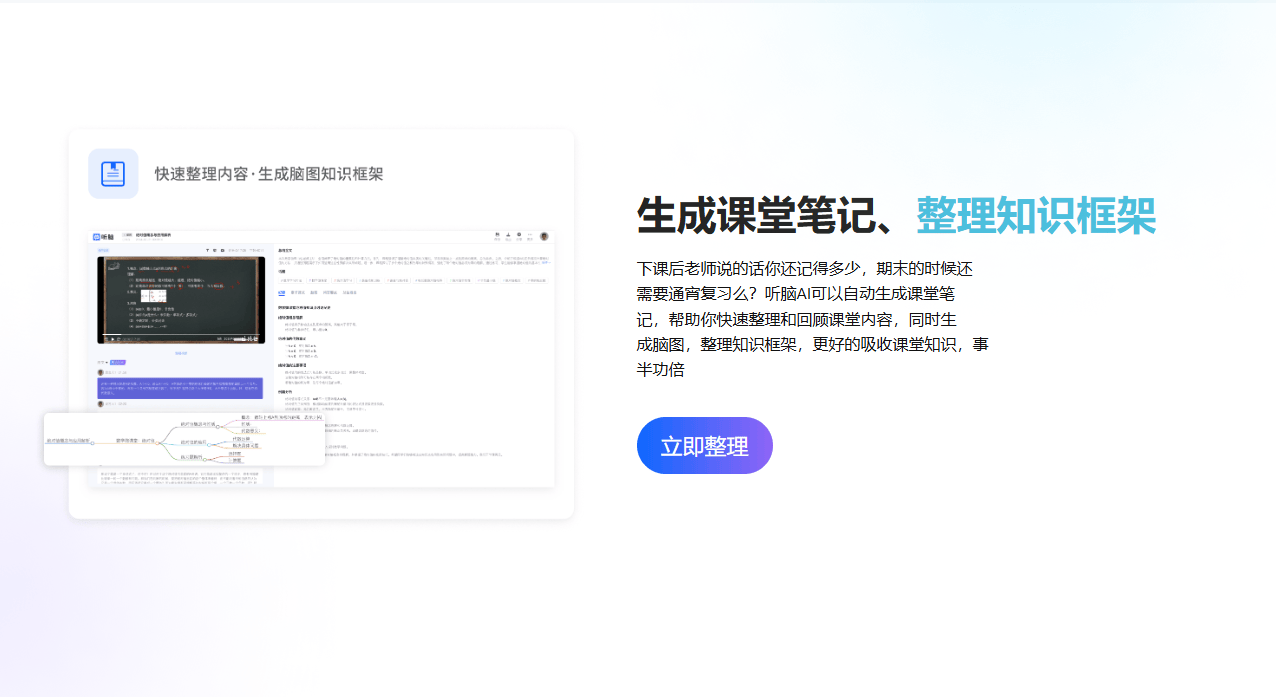Click the fullscreen icon in the video player
This screenshot has height=697, width=1276.
pos(255,339)
